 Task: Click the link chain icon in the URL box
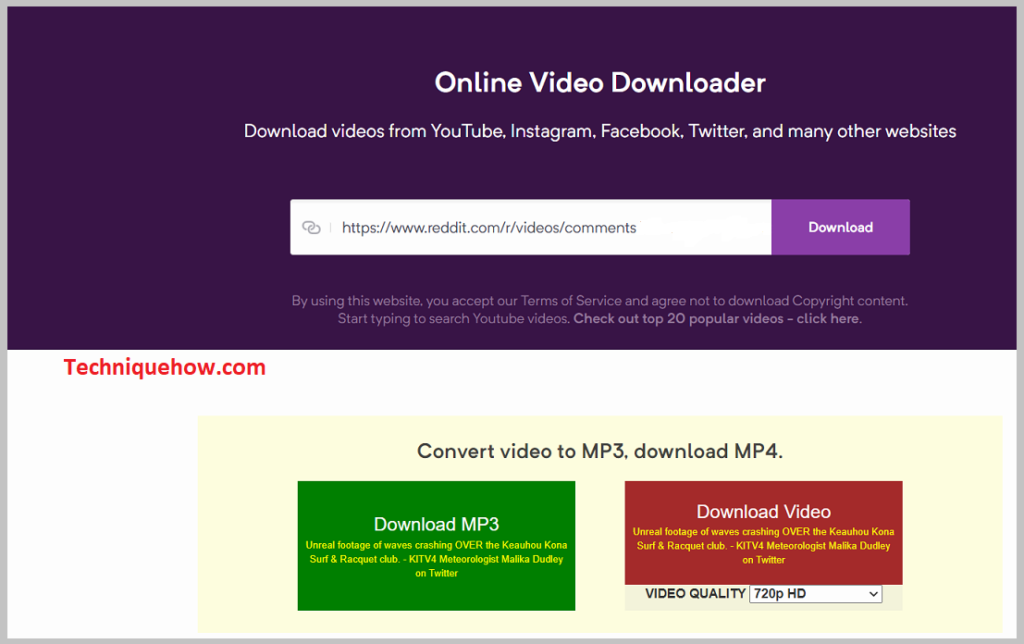[x=312, y=227]
